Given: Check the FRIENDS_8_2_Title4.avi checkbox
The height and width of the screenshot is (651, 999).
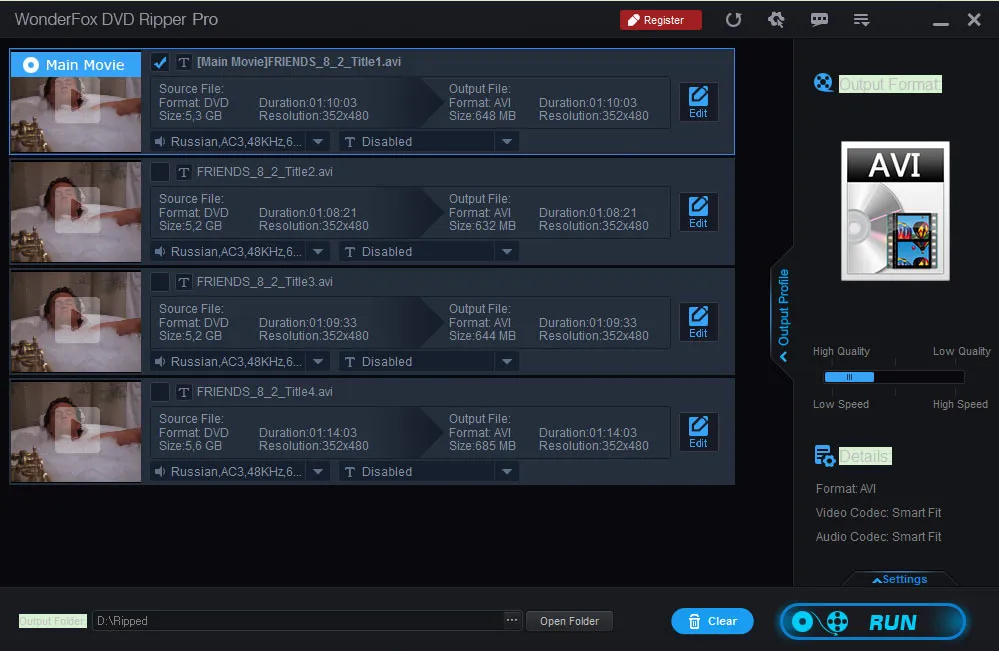Looking at the screenshot, I should click(x=160, y=392).
